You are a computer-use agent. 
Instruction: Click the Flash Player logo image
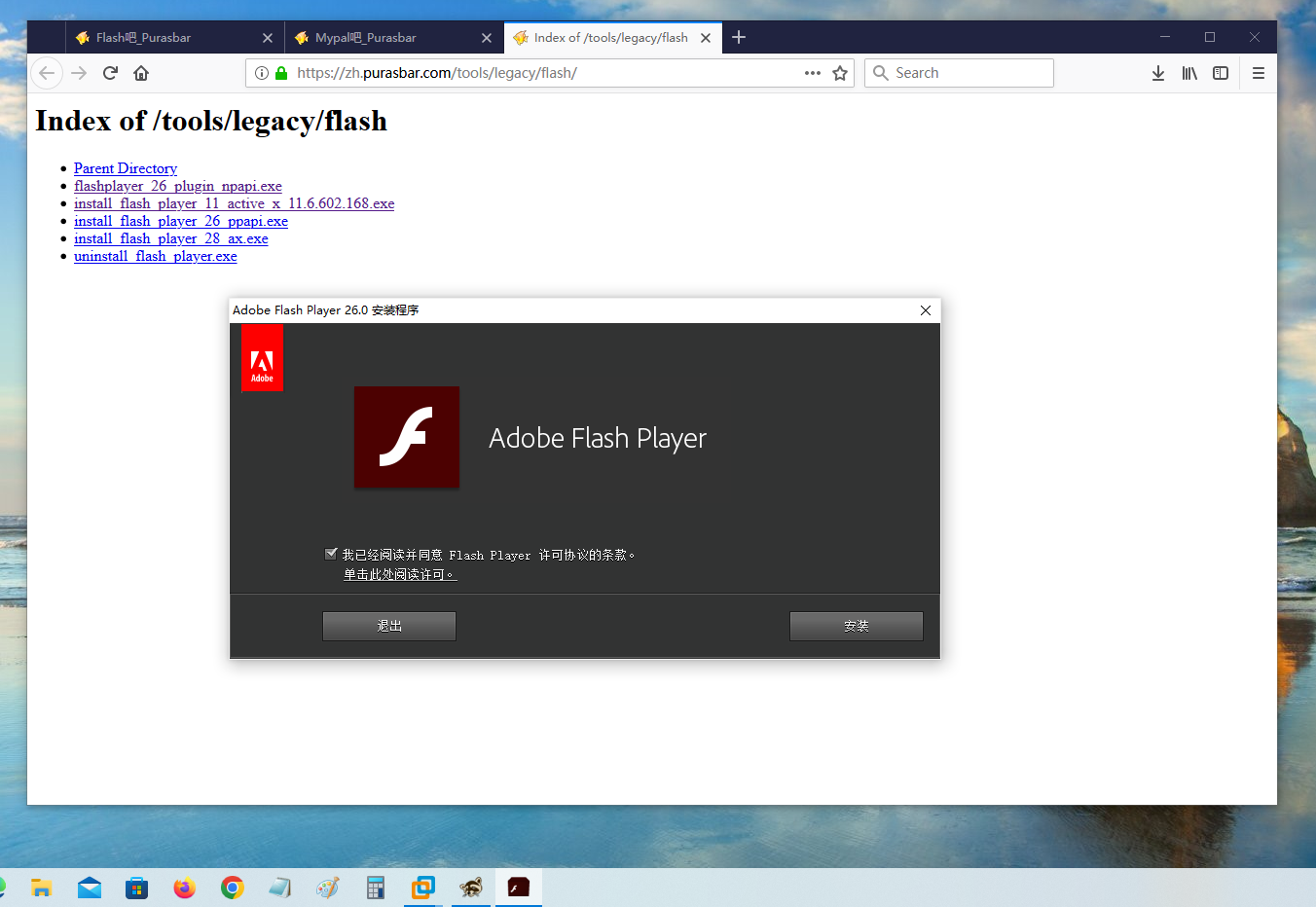[407, 437]
